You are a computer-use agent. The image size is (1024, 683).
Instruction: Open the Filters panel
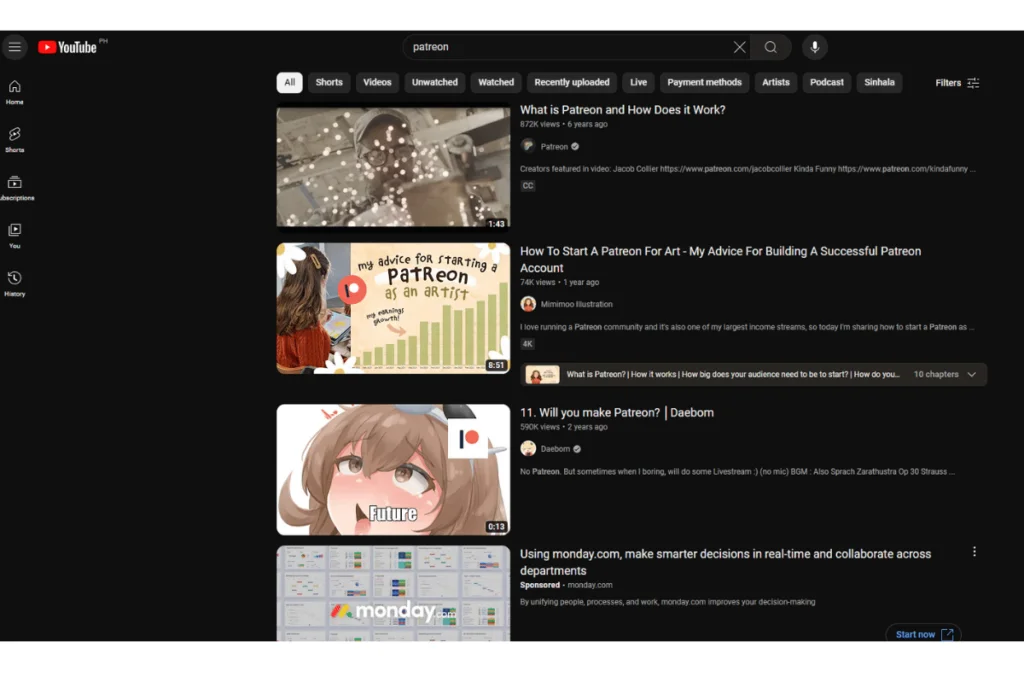[957, 83]
